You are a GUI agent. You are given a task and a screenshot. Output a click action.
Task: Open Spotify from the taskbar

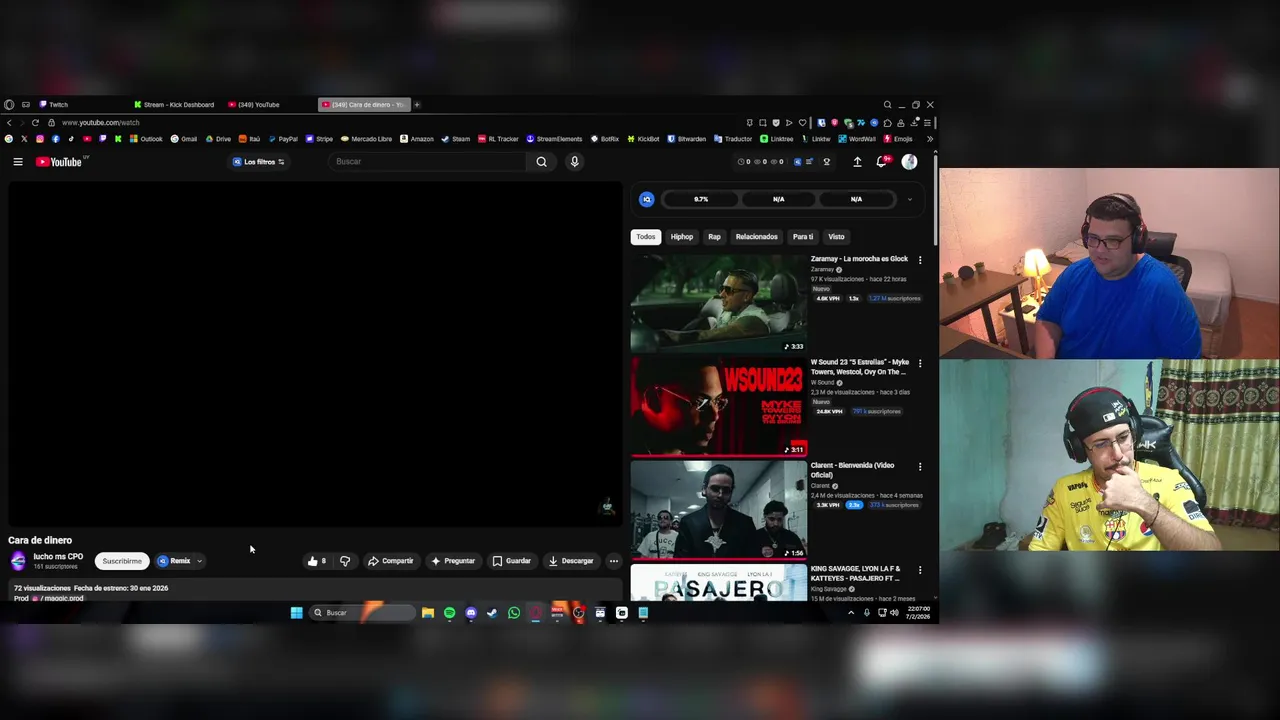(x=449, y=613)
